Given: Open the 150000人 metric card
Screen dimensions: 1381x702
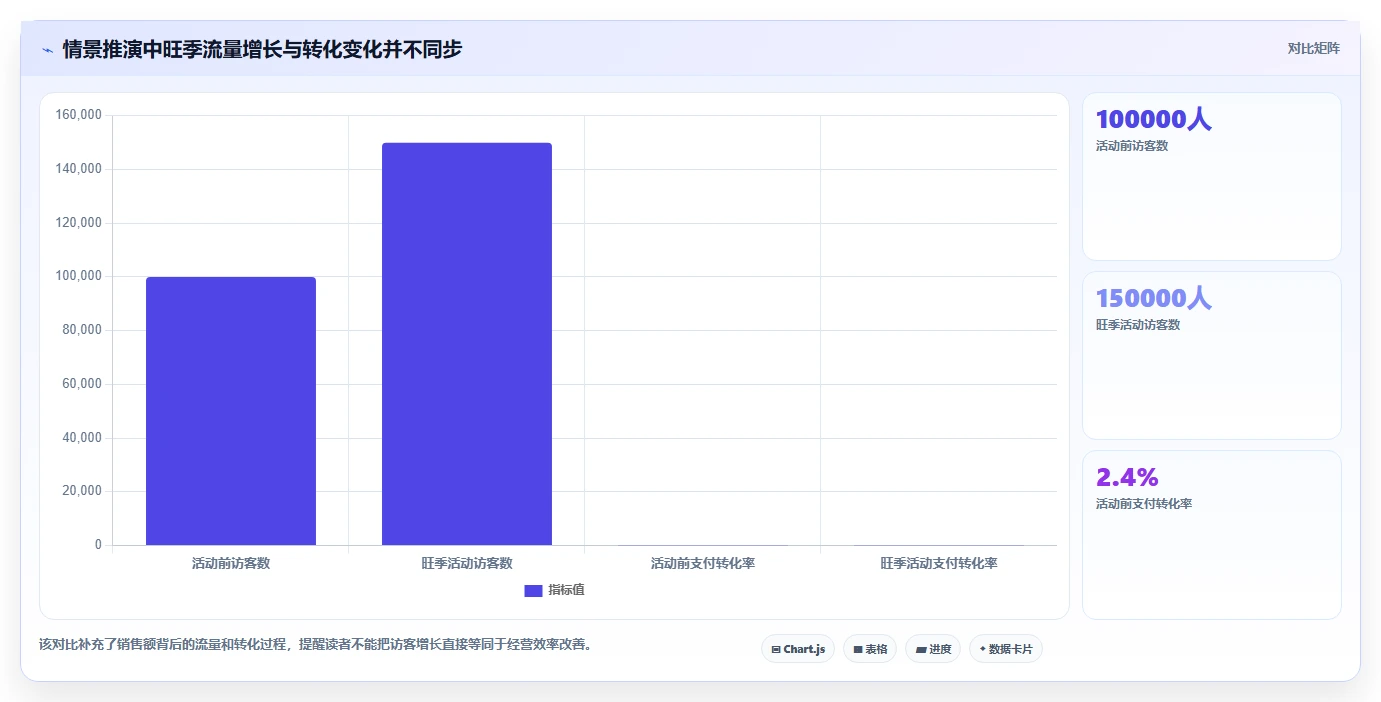Looking at the screenshot, I should point(1212,355).
